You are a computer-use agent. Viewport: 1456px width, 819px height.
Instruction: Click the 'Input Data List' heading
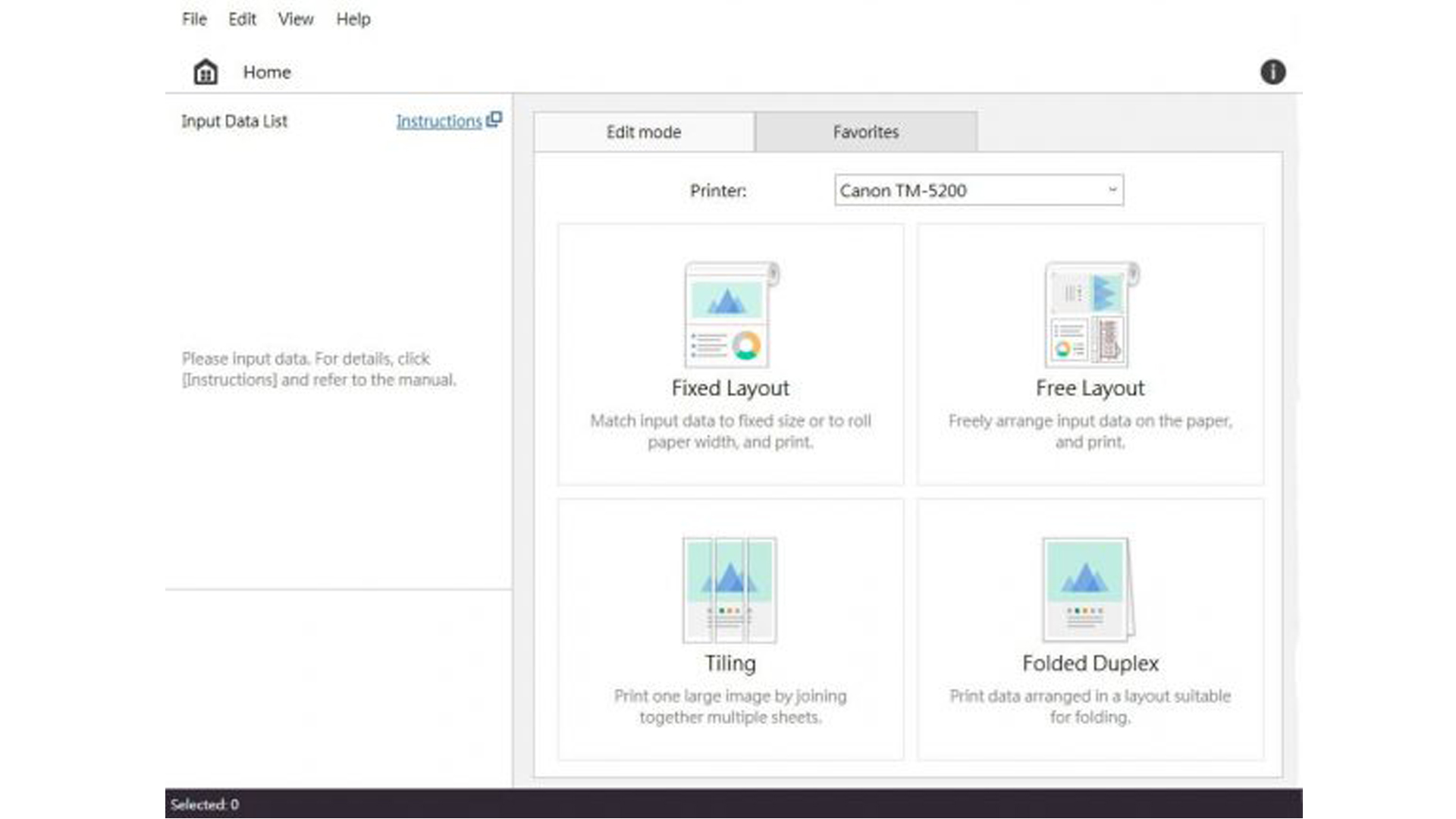pyautogui.click(x=234, y=121)
